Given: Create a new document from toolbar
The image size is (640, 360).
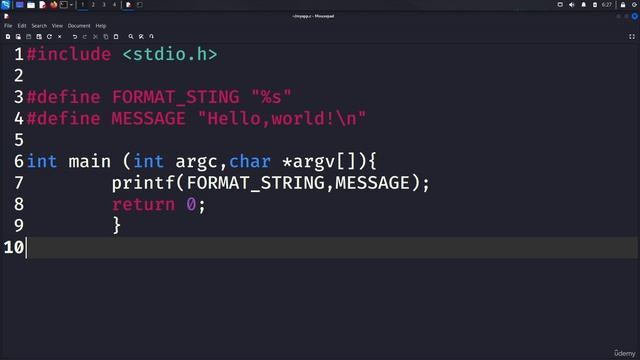Looking at the screenshot, I should click(8, 37).
